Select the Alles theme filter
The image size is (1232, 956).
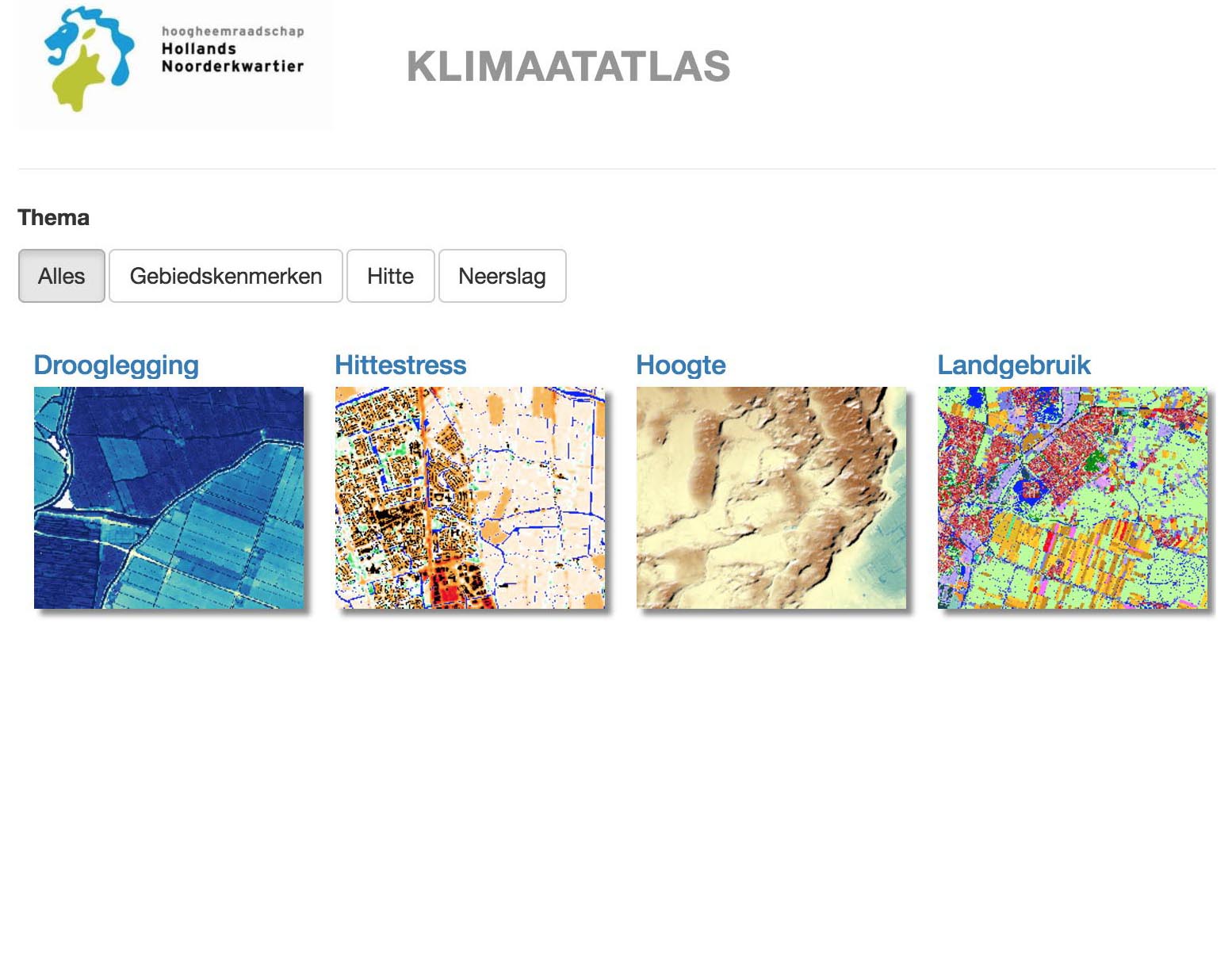pyautogui.click(x=62, y=276)
